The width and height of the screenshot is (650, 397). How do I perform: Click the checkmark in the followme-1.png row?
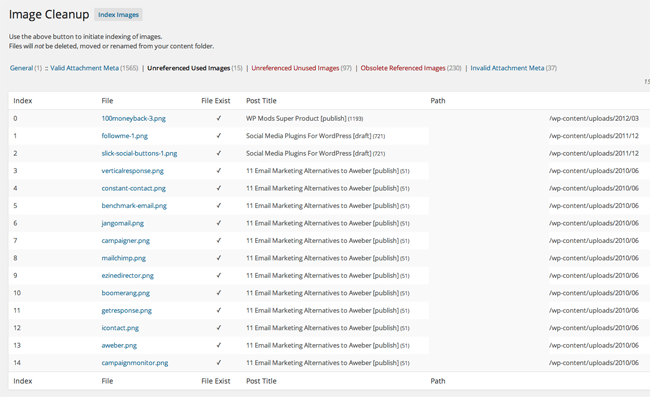pos(218,136)
